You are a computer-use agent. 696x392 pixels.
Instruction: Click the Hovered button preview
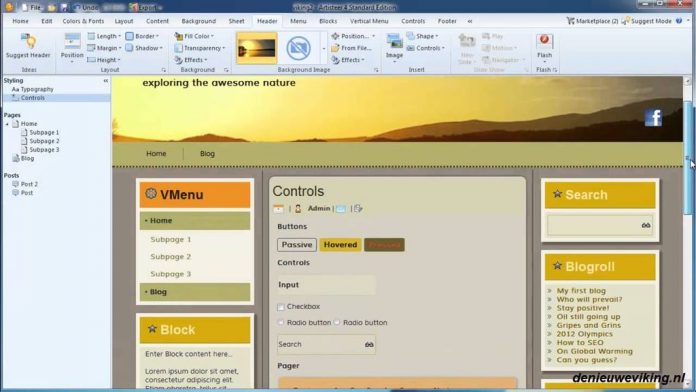pos(340,245)
